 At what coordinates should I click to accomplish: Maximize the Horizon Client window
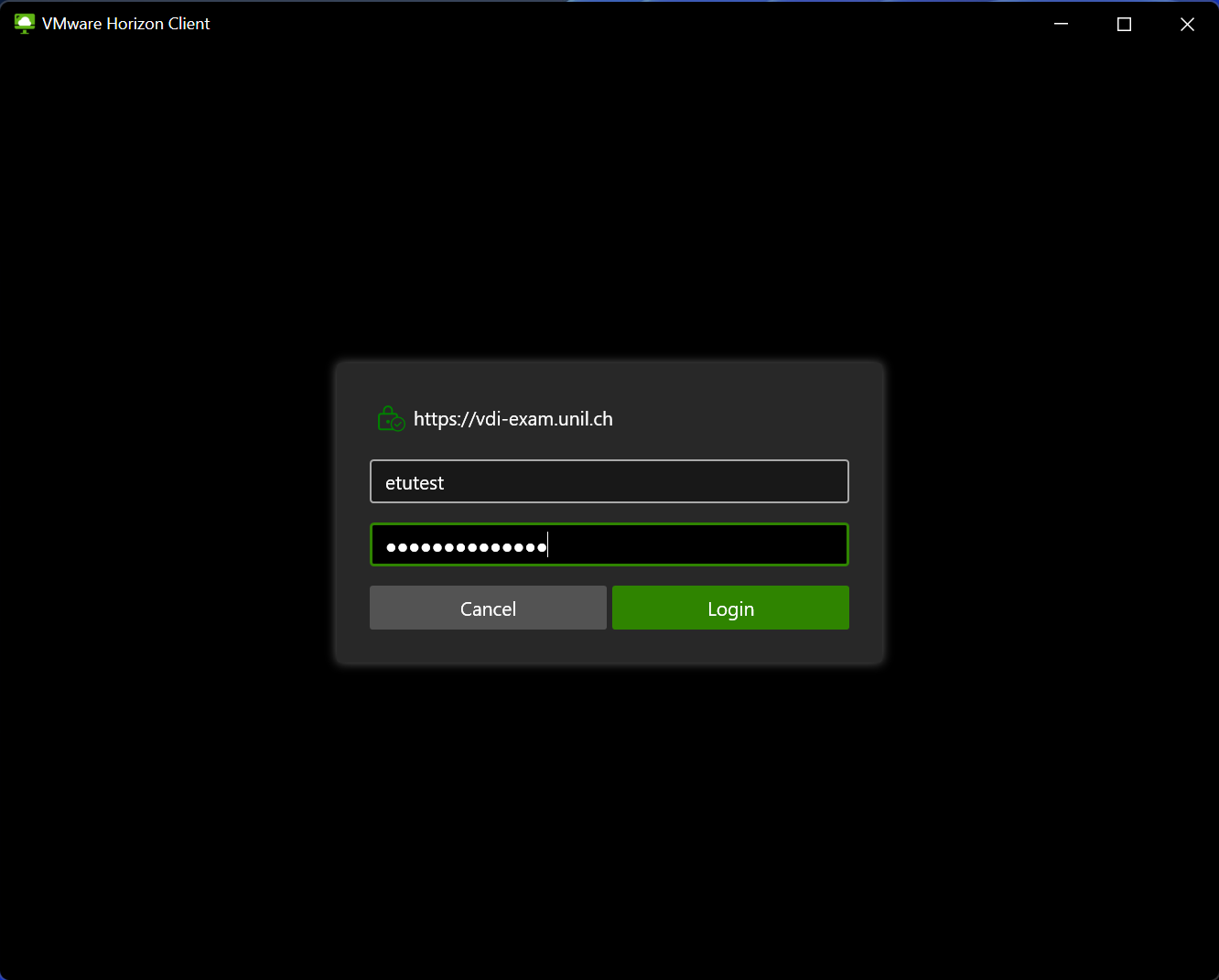pos(1124,24)
